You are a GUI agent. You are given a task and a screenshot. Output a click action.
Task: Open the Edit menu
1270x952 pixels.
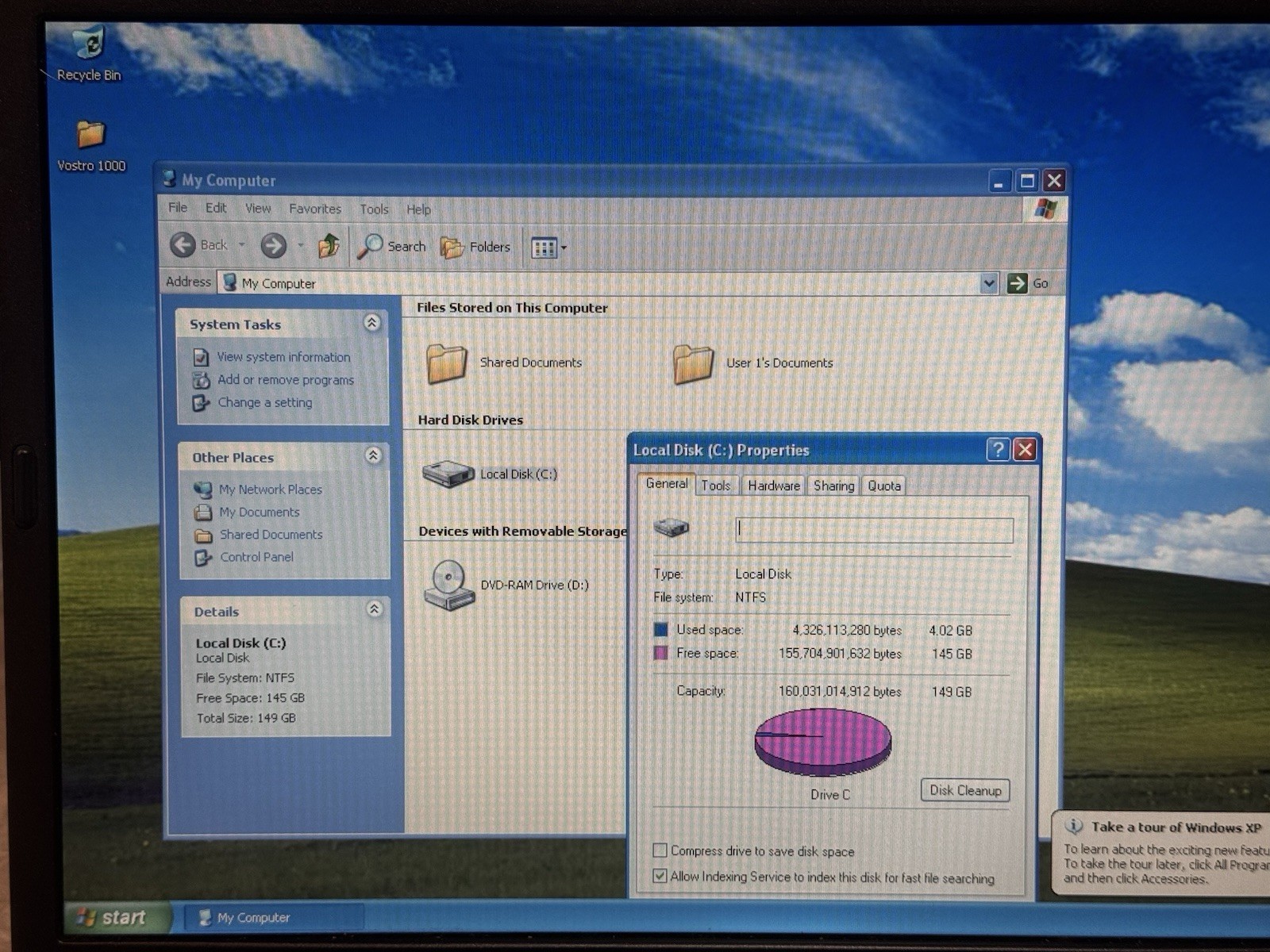[x=216, y=208]
